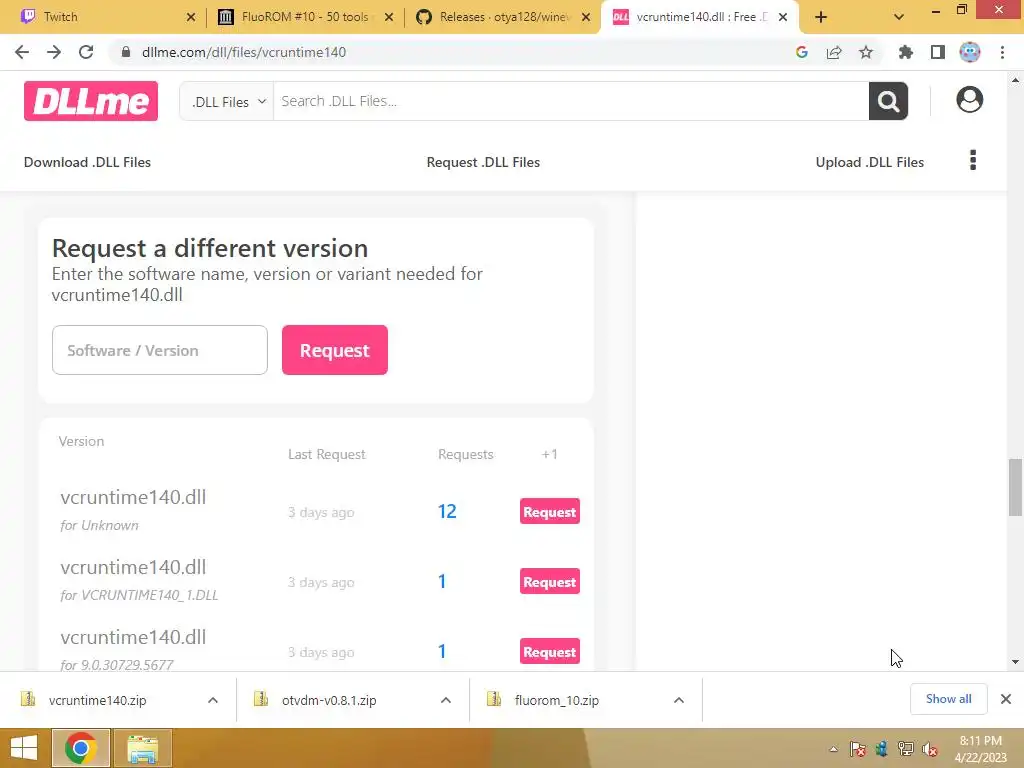Click the Action Center flag icon

(857, 749)
